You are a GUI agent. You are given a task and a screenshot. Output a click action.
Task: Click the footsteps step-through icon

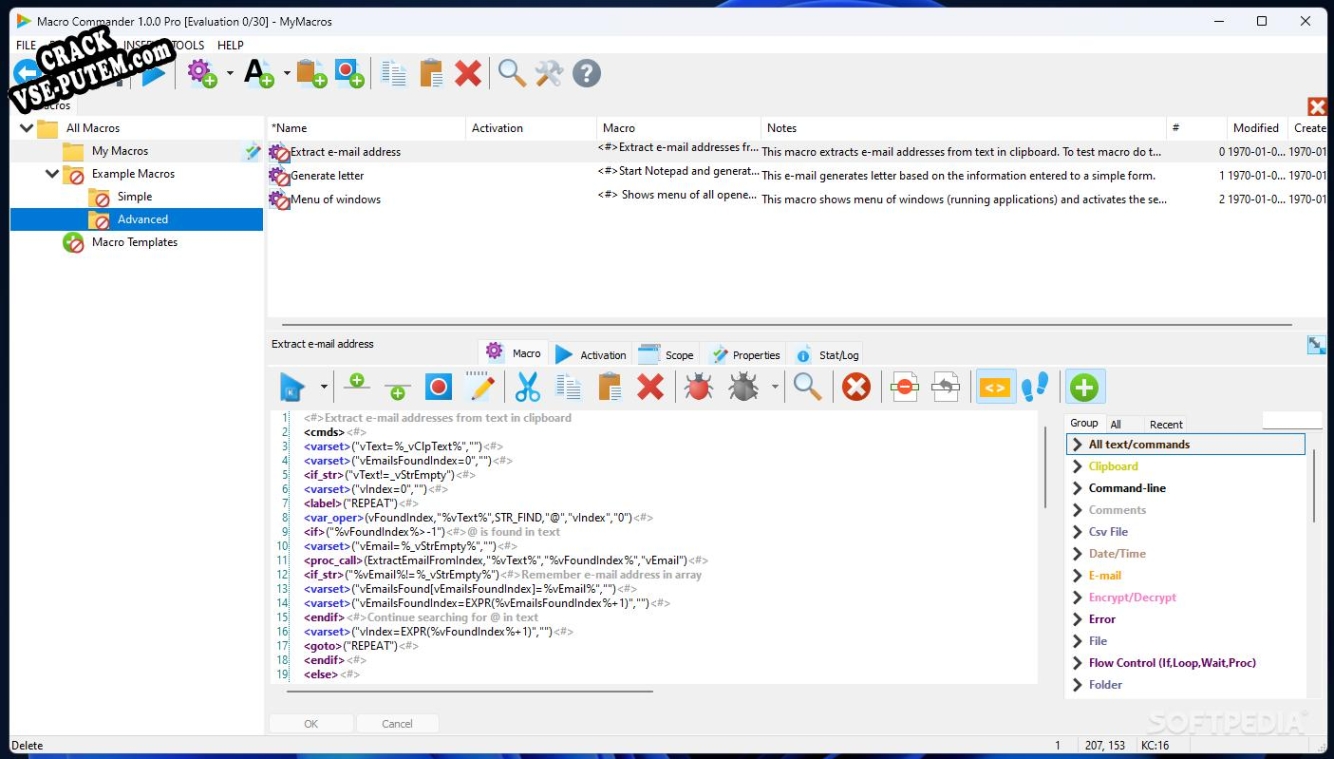1035,387
